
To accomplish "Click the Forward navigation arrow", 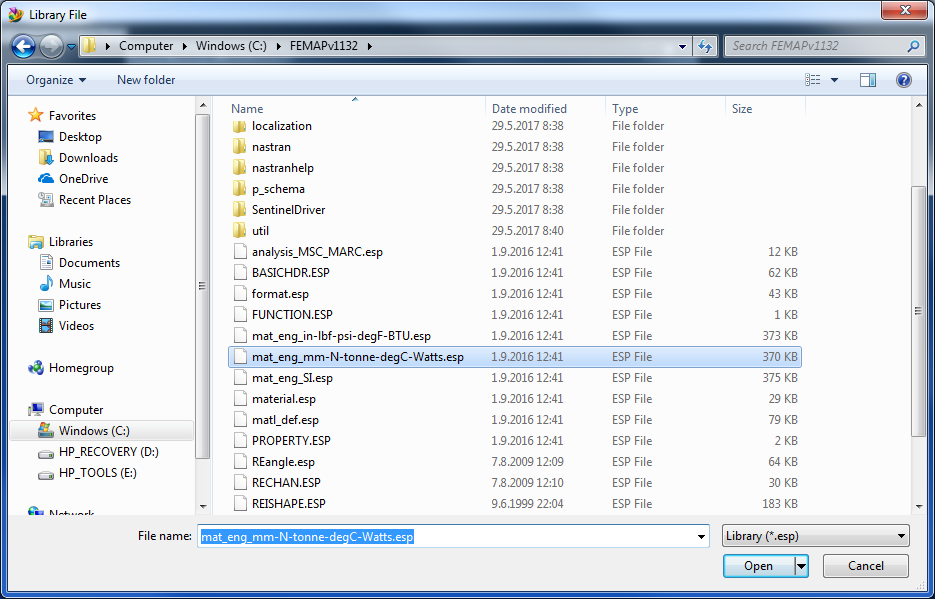I will click(x=51, y=46).
